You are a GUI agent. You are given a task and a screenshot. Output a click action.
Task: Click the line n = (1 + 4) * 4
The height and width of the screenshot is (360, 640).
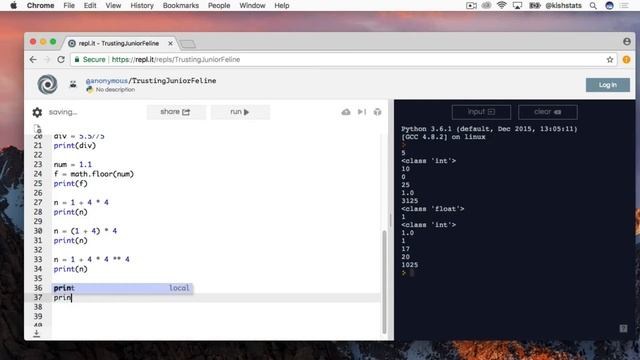click(85, 231)
